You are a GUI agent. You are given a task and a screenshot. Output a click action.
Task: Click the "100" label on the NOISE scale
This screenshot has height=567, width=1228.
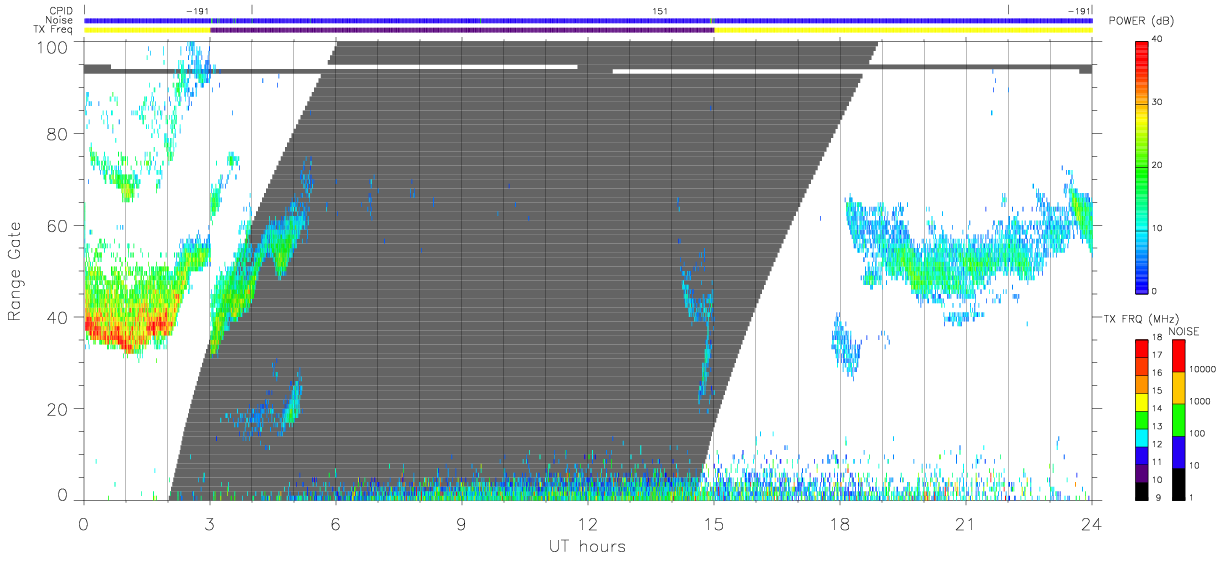point(1197,433)
